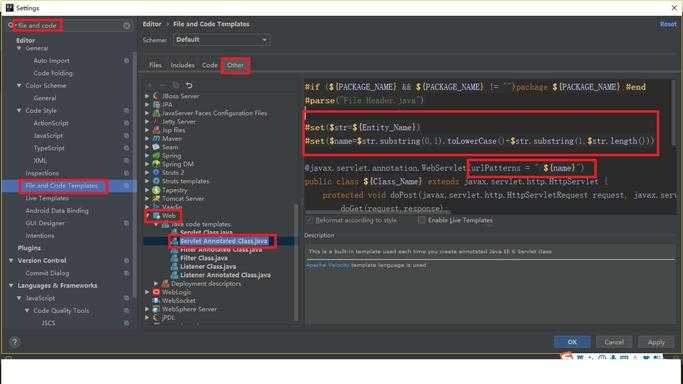This screenshot has width=683, height=384.
Task: Select the Plugins settings section
Action: 29,248
